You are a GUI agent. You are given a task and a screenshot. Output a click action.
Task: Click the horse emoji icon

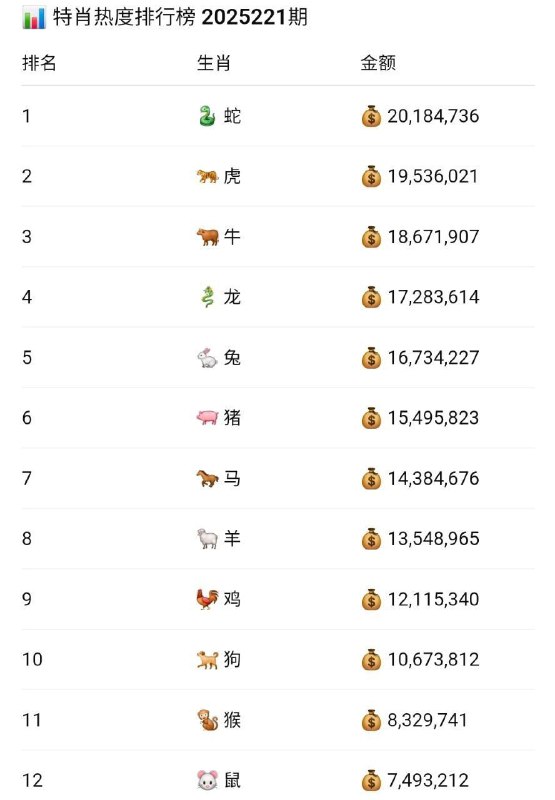[208, 479]
